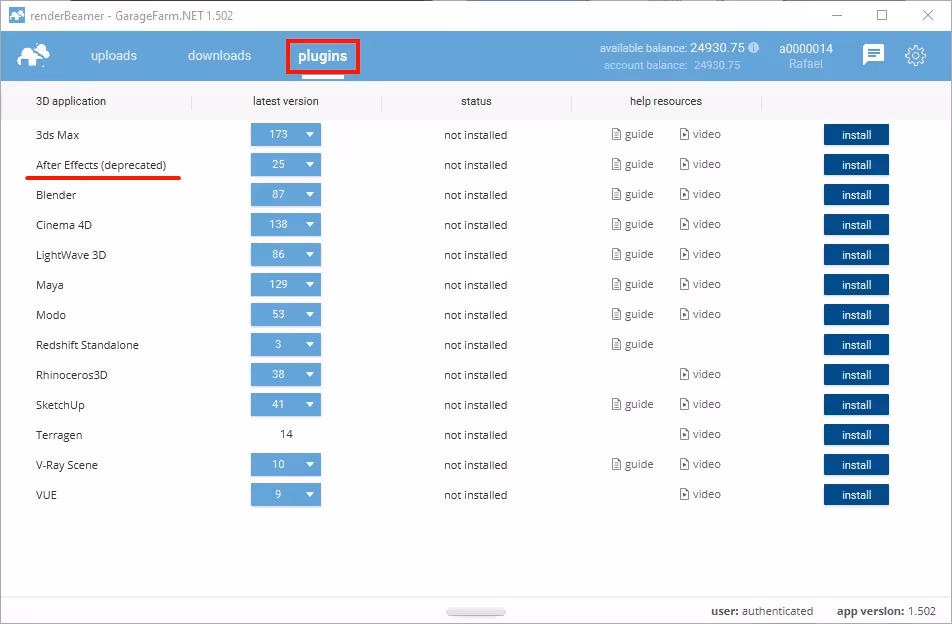Viewport: 952px width, 624px height.
Task: Expand VUE version dropdown showing 9
Action: coord(286,494)
